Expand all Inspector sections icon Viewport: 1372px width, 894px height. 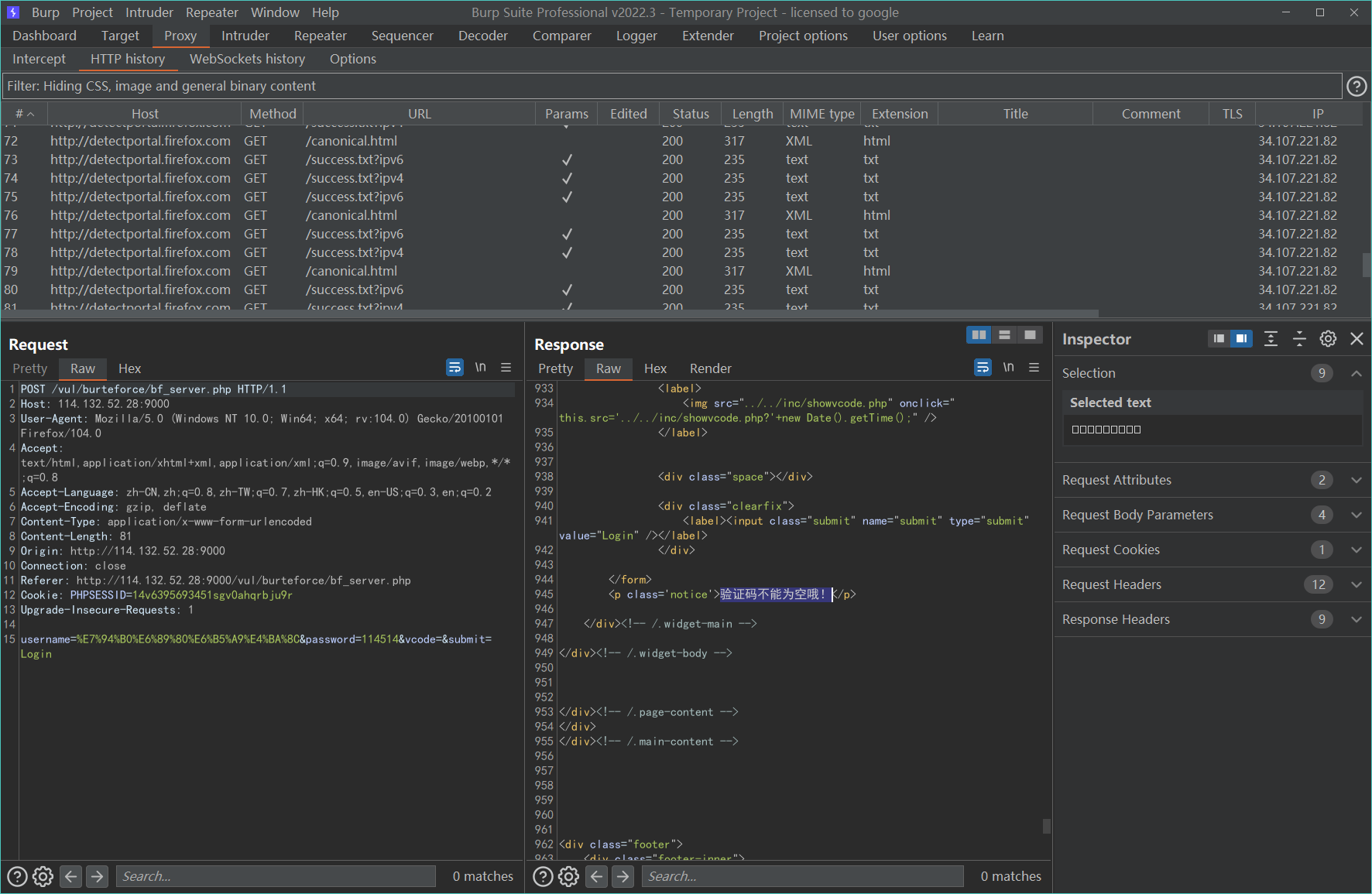tap(1271, 338)
